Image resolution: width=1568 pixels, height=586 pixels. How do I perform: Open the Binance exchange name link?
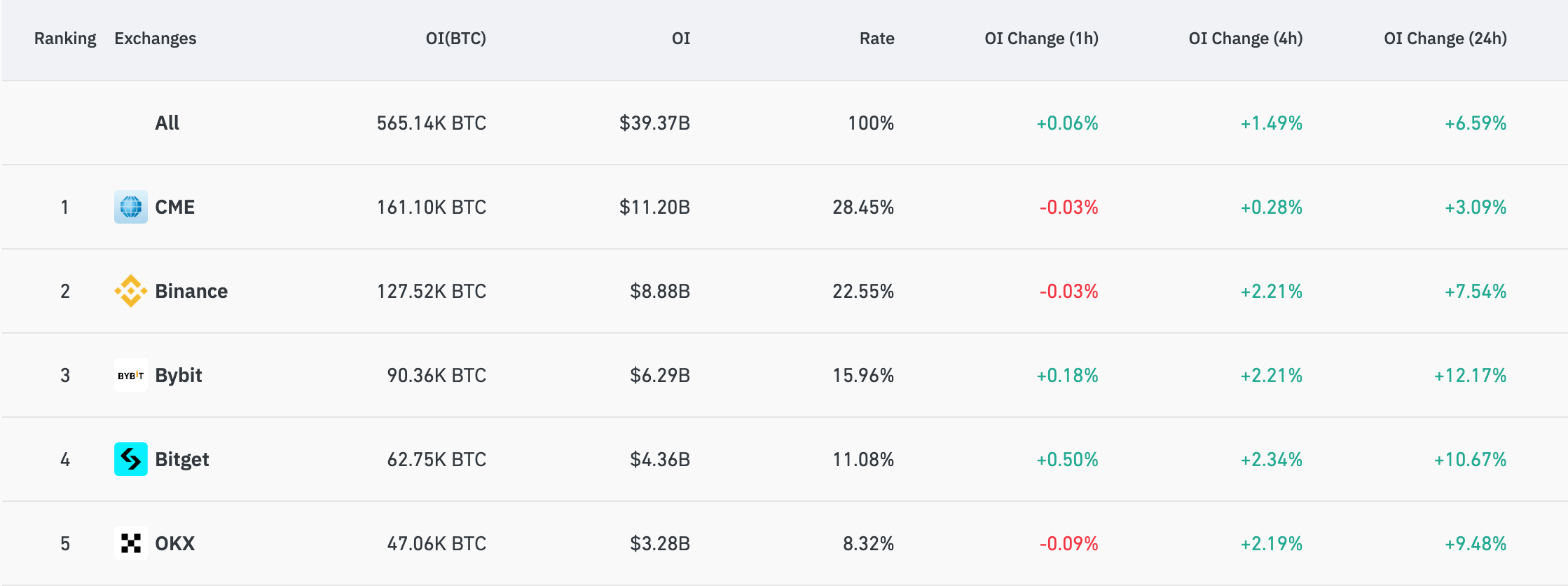point(191,291)
